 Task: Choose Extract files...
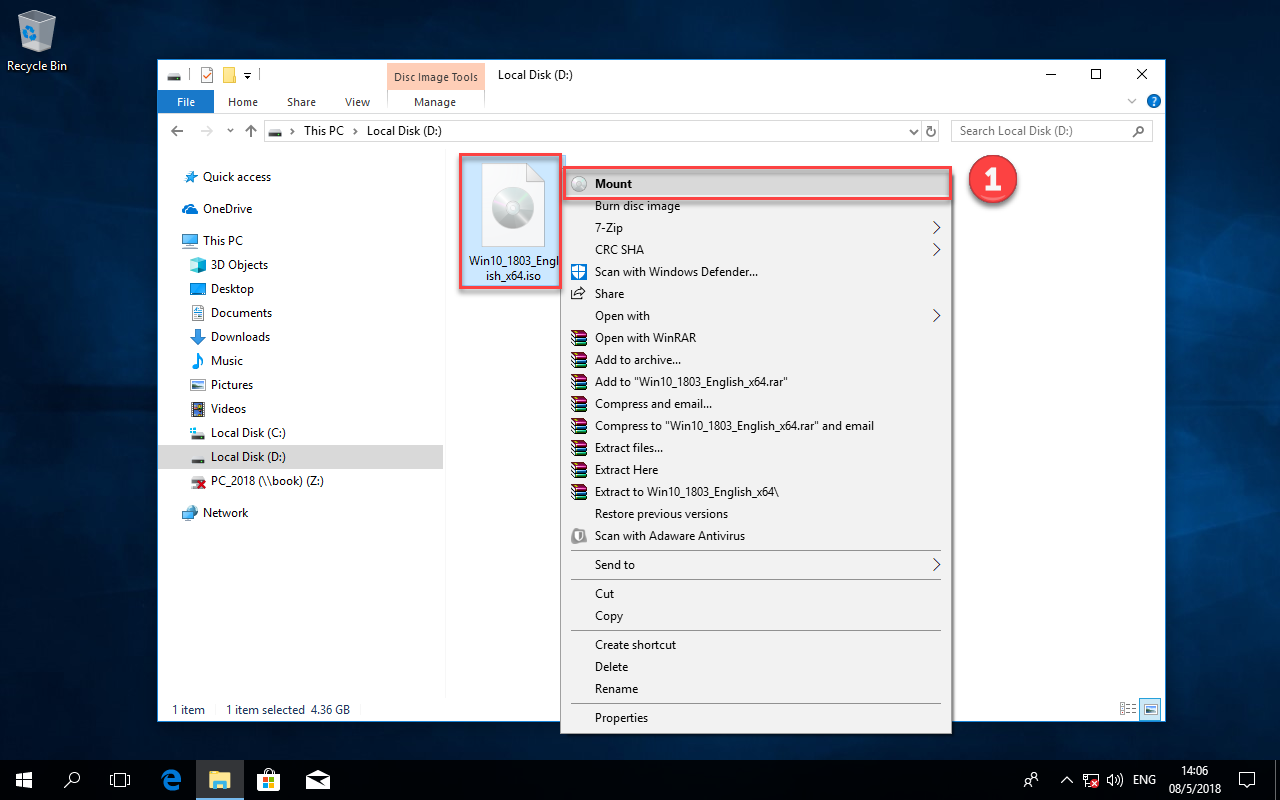pos(756,448)
